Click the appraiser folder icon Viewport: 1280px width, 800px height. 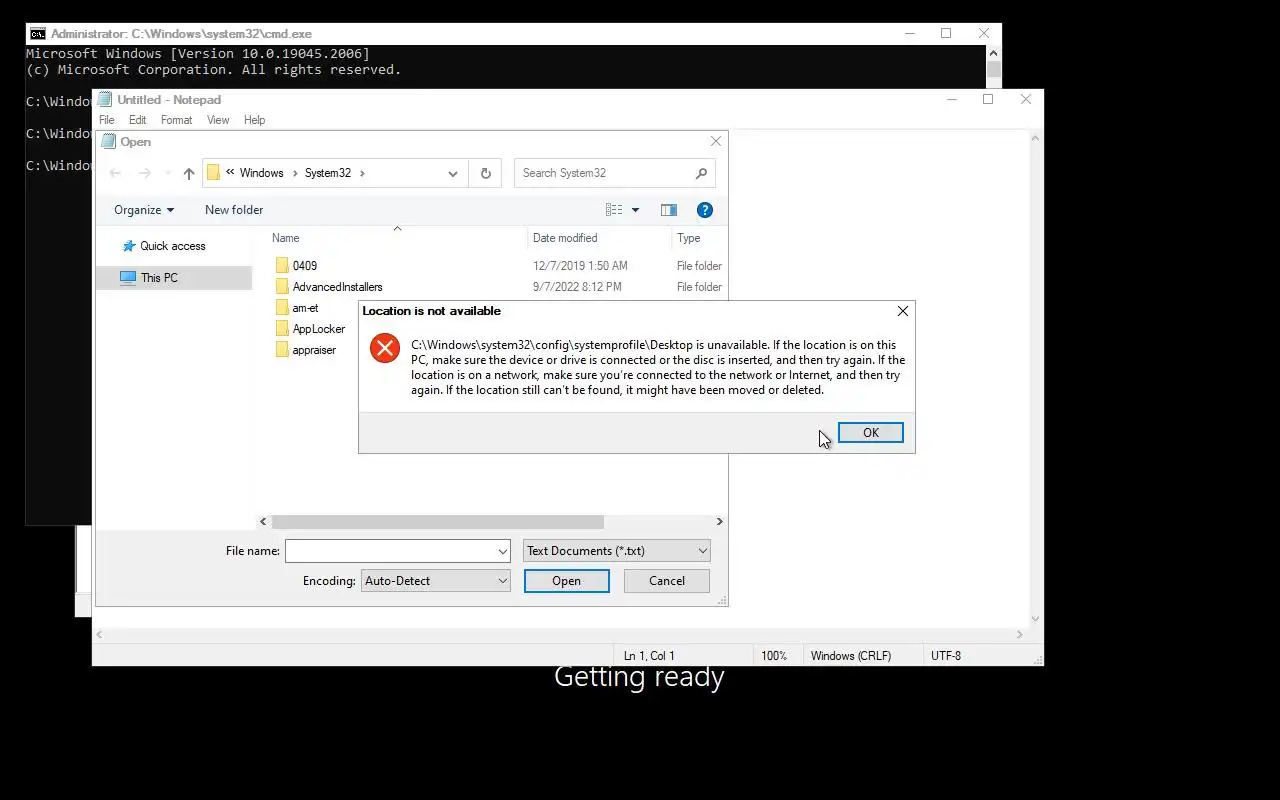282,350
